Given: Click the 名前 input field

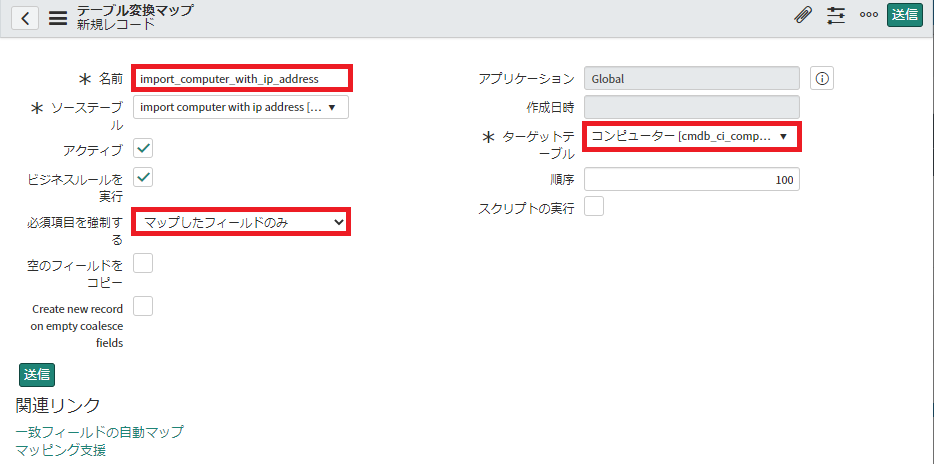Looking at the screenshot, I should (241, 78).
